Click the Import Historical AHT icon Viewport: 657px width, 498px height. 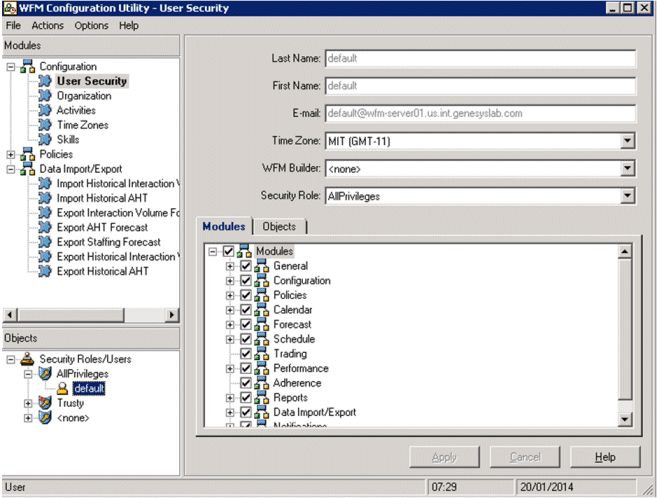click(45, 198)
